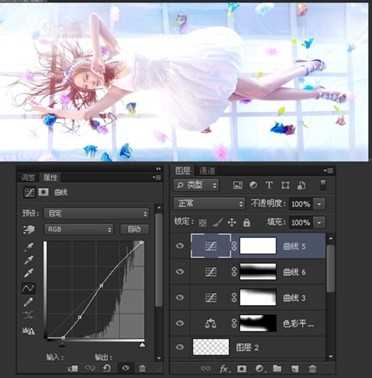This screenshot has height=378, width=372.
Task: Filter layers by smart objects
Action: pyautogui.click(x=301, y=185)
